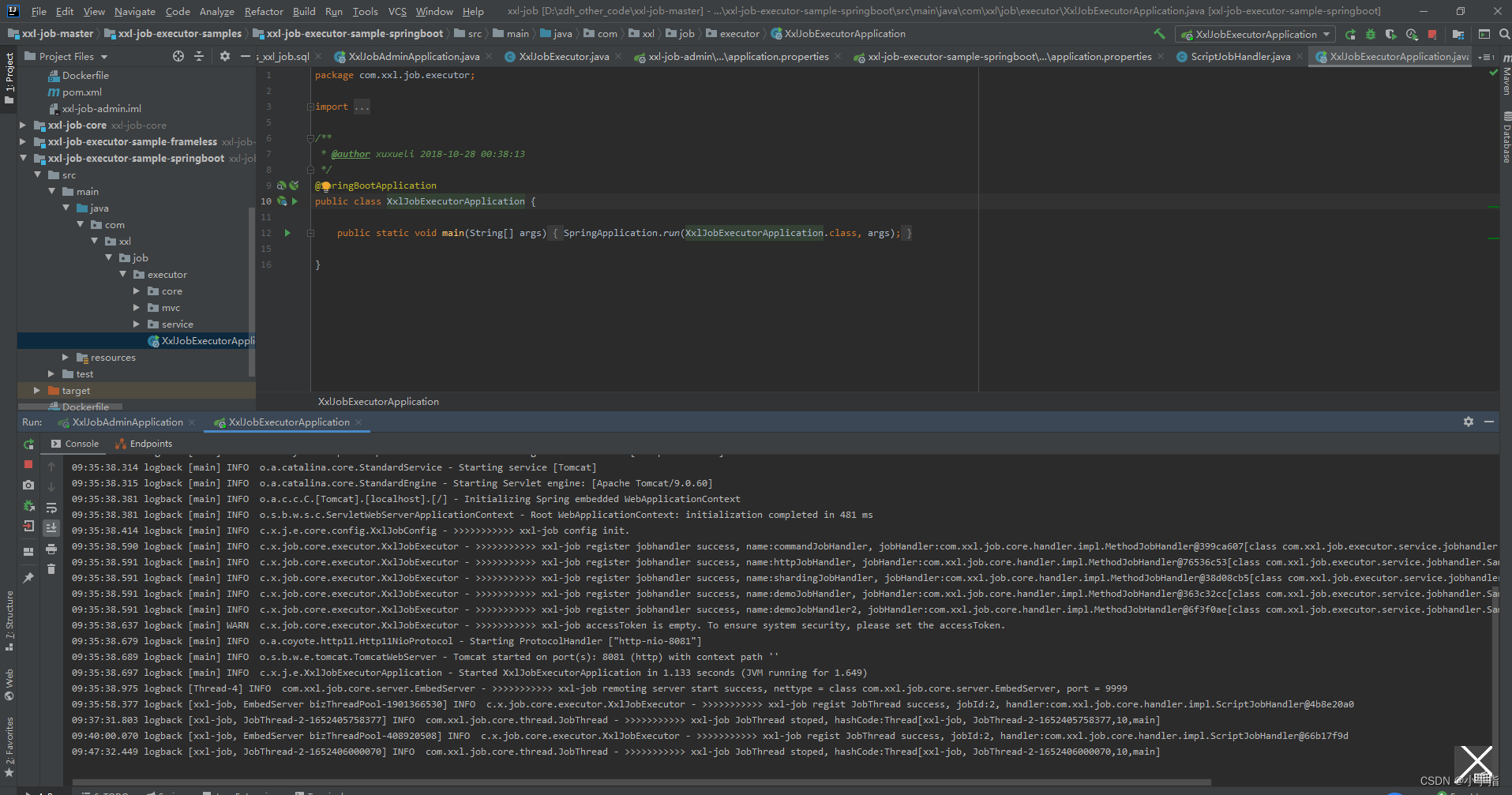This screenshot has width=1512, height=795.
Task: Open the Project panel settings gear
Action: pyautogui.click(x=225, y=56)
